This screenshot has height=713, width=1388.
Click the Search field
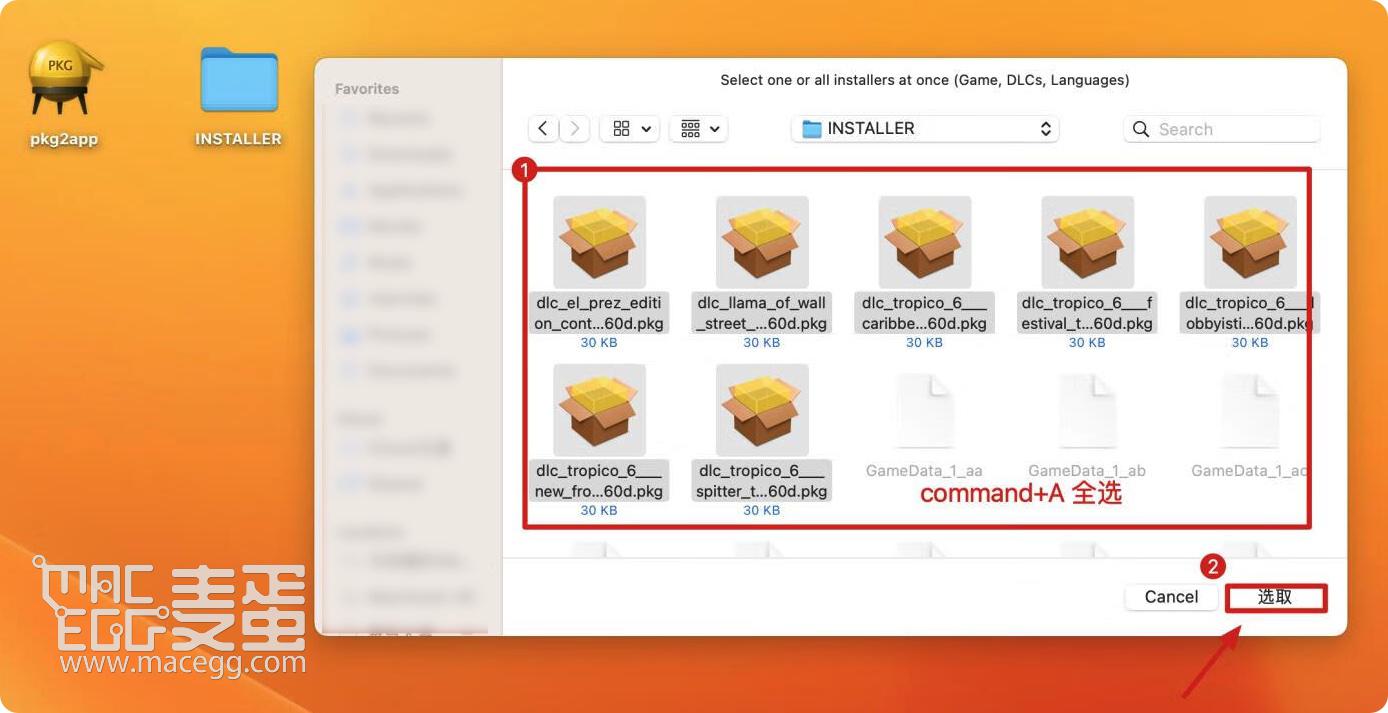tap(1222, 129)
